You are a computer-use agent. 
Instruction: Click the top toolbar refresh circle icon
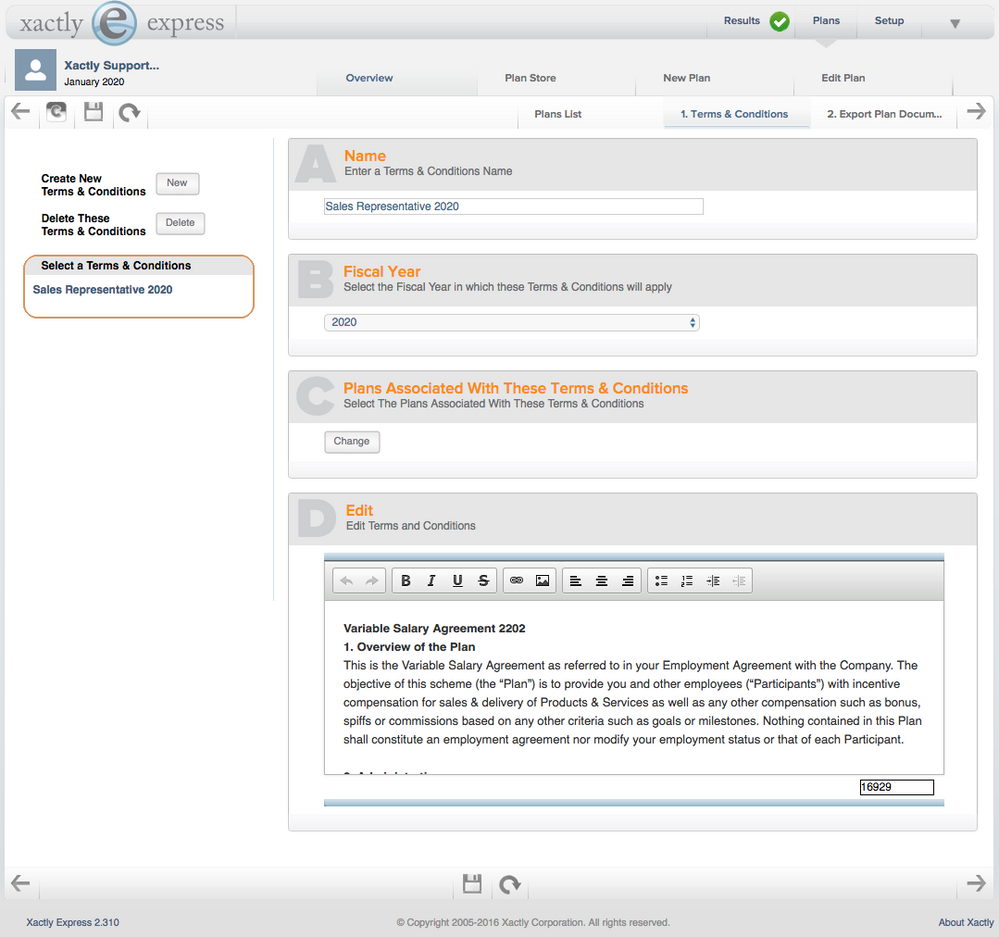point(57,112)
